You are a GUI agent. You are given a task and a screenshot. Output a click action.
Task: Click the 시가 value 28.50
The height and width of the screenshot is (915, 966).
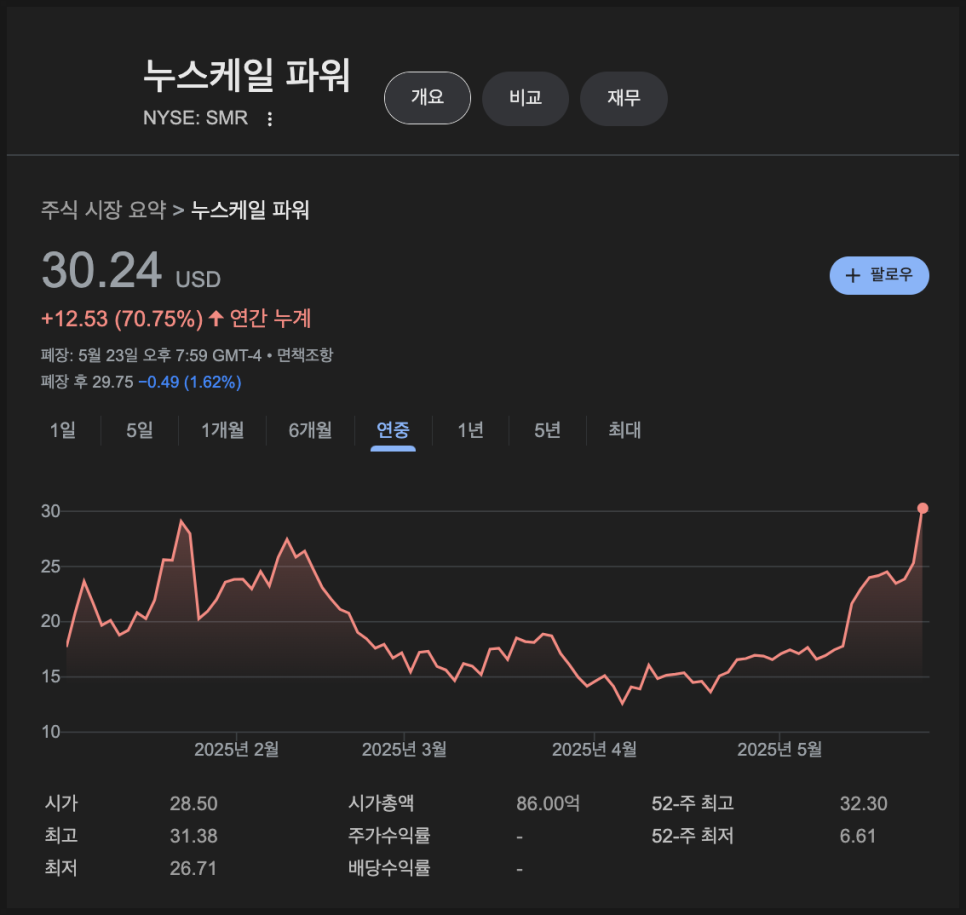193,803
